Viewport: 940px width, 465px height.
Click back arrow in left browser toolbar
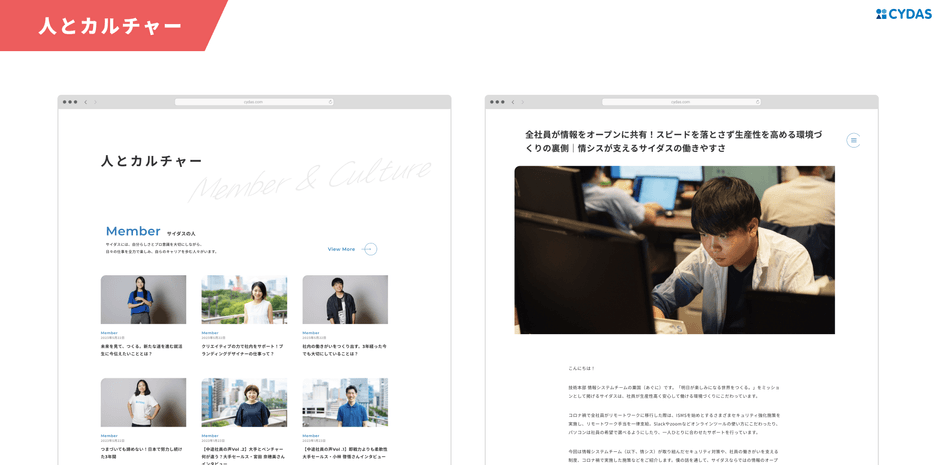click(86, 102)
